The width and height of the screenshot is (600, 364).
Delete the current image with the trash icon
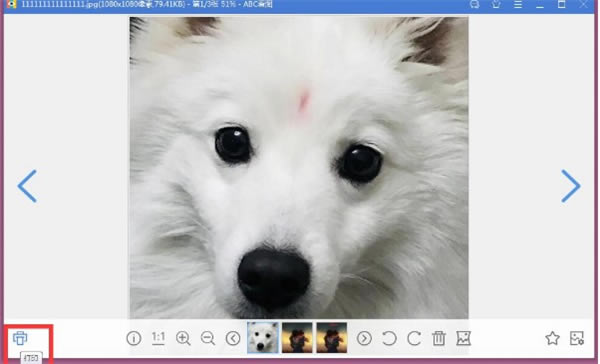439,338
